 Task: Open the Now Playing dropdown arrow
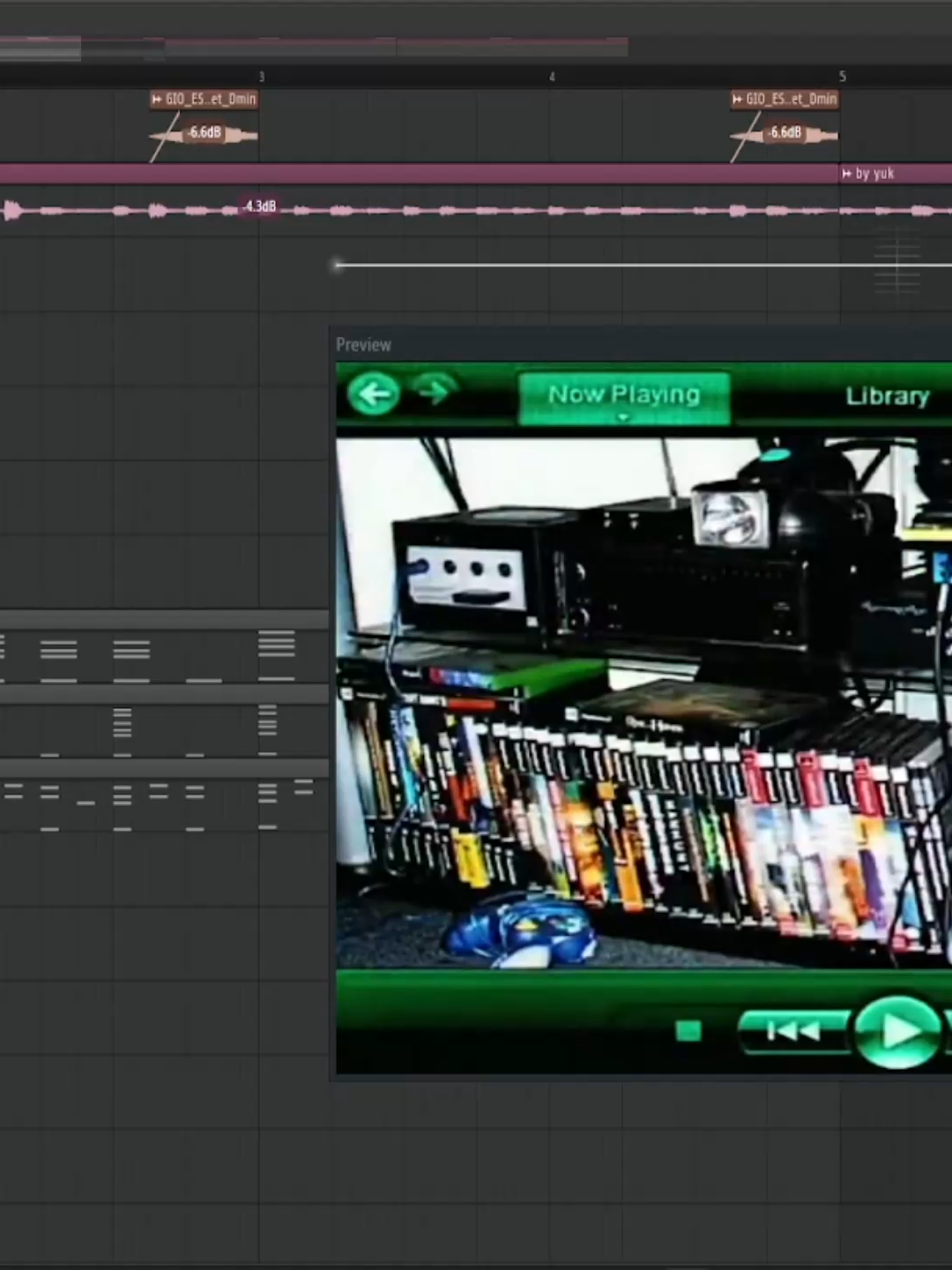click(623, 418)
